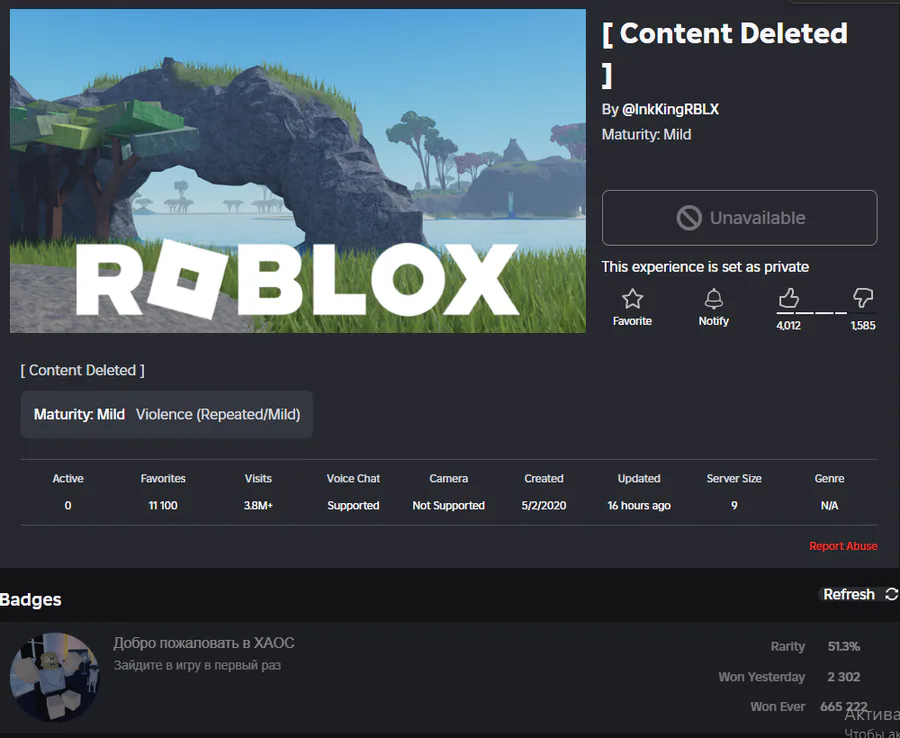This screenshot has width=900, height=738.
Task: Click the 1,585 dislikes count
Action: (x=863, y=325)
